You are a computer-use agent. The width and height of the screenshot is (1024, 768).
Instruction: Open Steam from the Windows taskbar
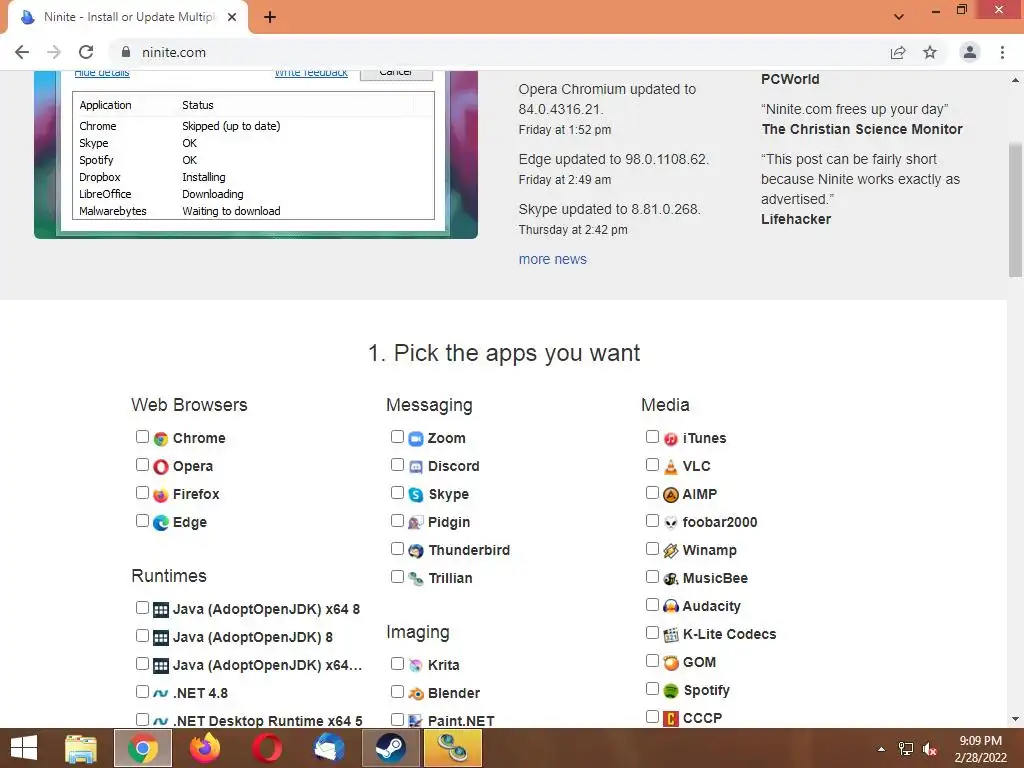pyautogui.click(x=391, y=748)
